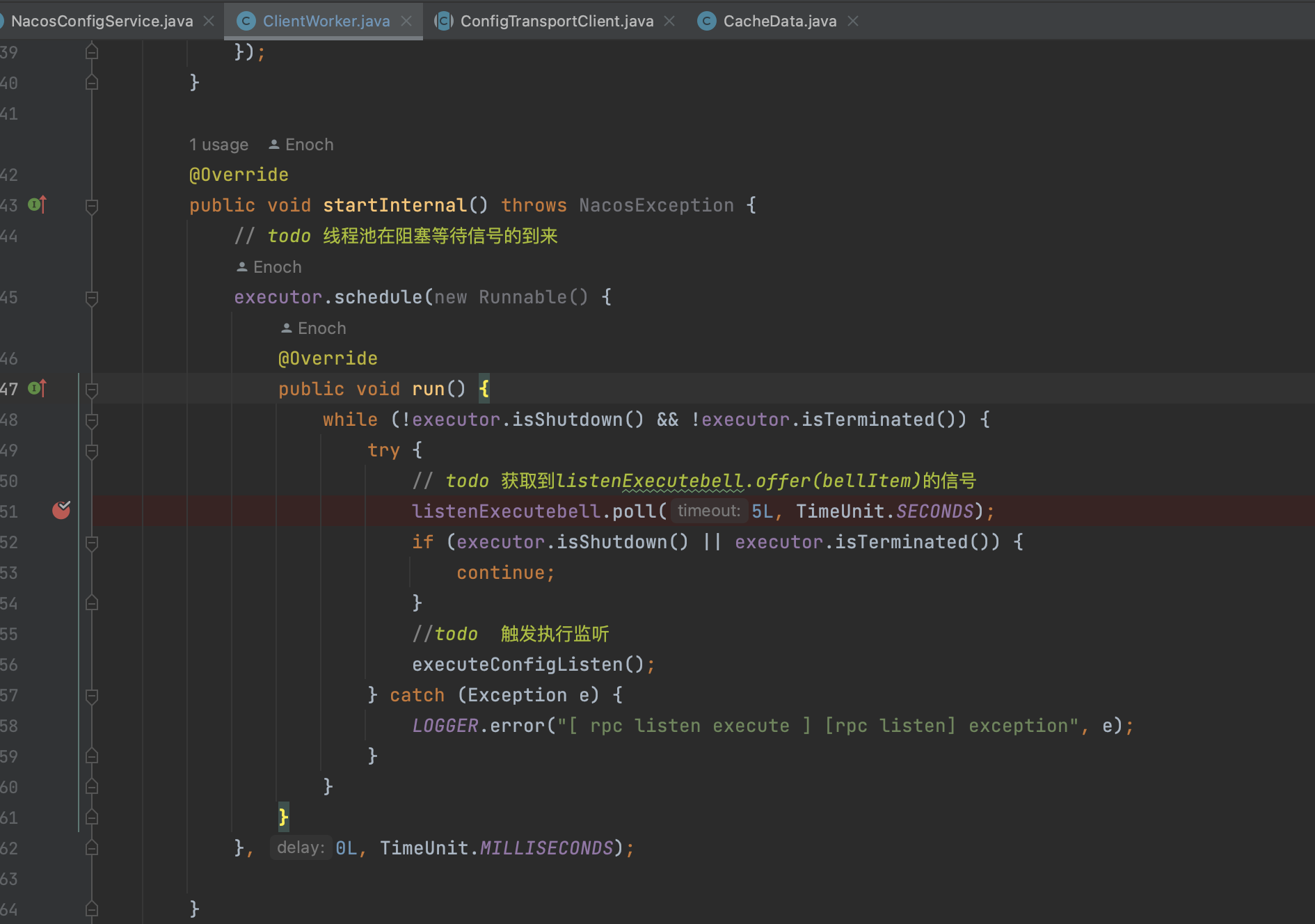1315x924 pixels.
Task: Click the Enoch author hint above executor.schedule
Action: click(269, 267)
